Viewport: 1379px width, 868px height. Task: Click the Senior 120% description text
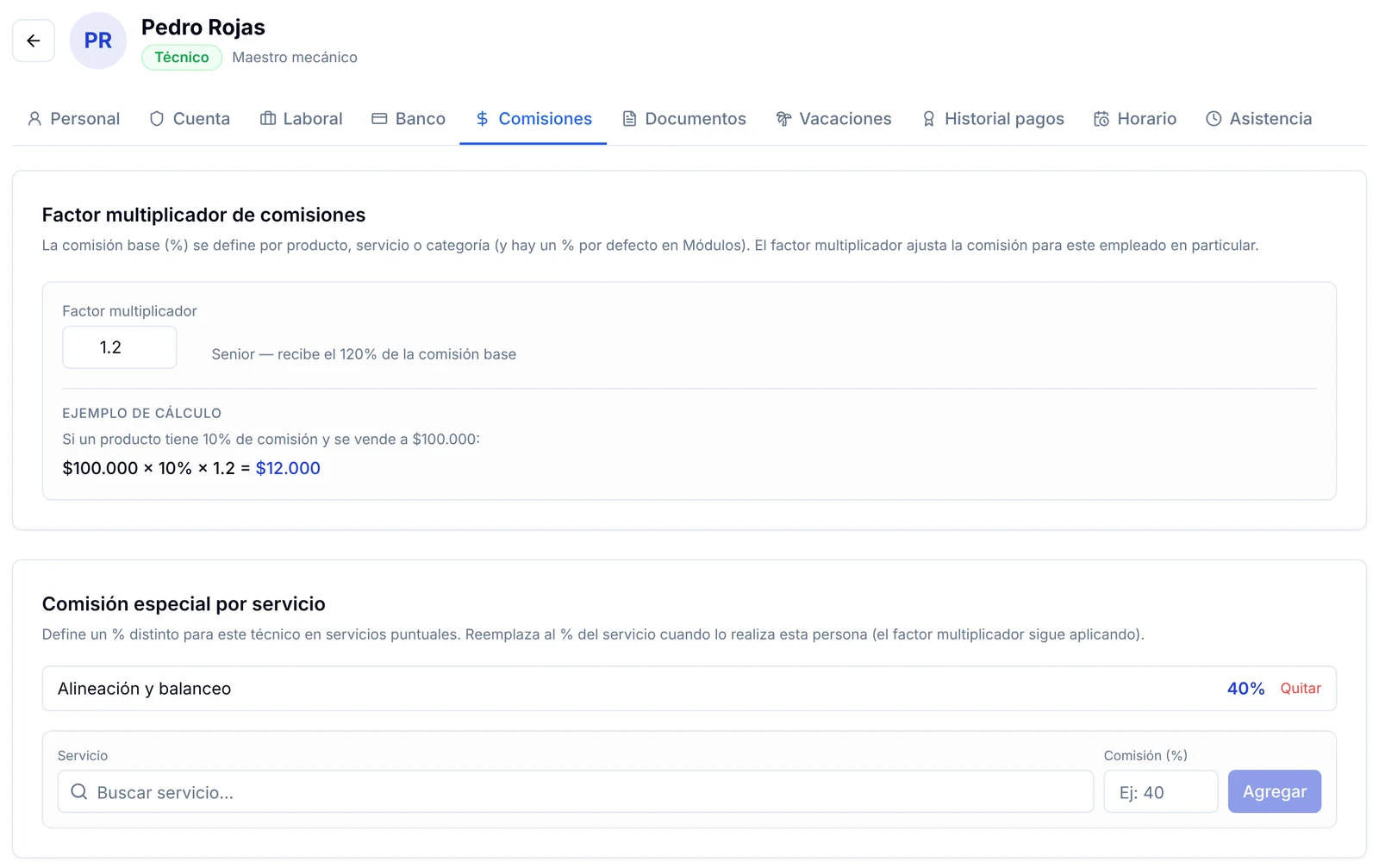click(x=364, y=354)
